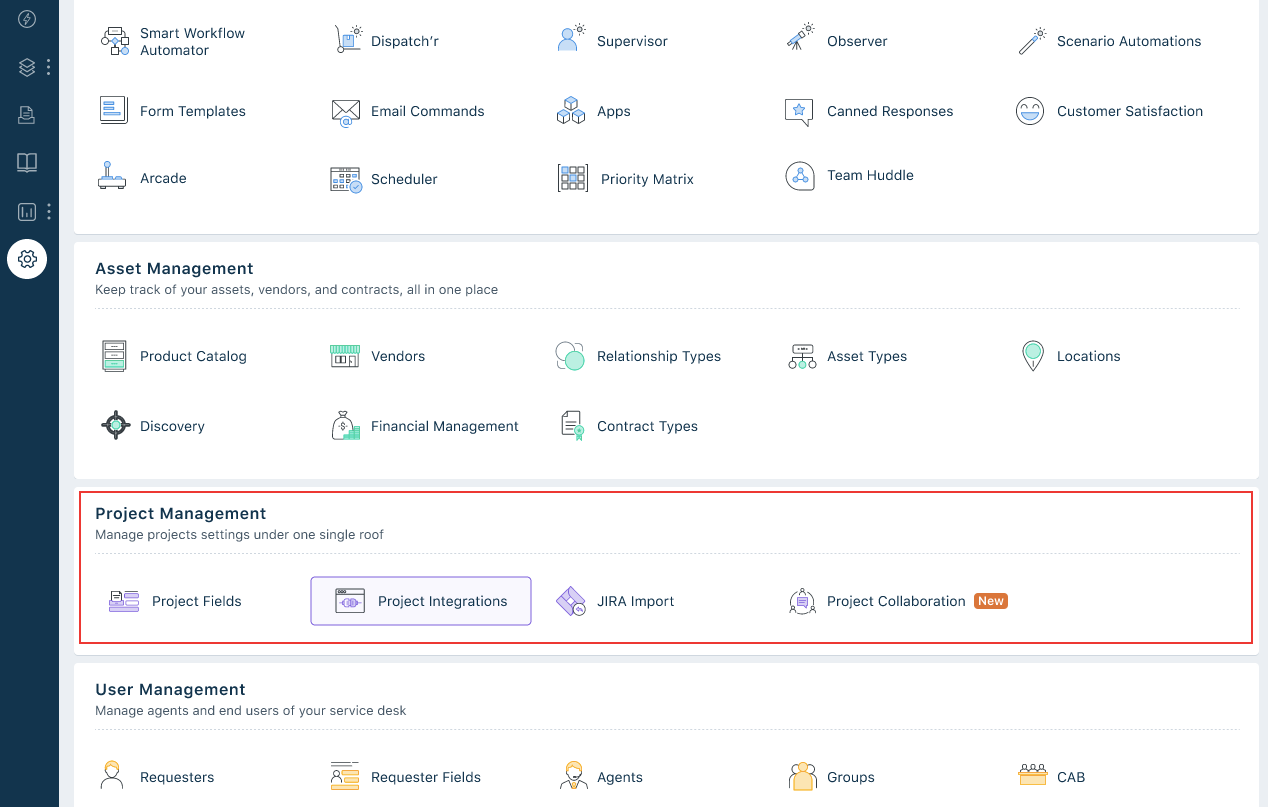Click the Observer telescope icon

[x=799, y=39]
